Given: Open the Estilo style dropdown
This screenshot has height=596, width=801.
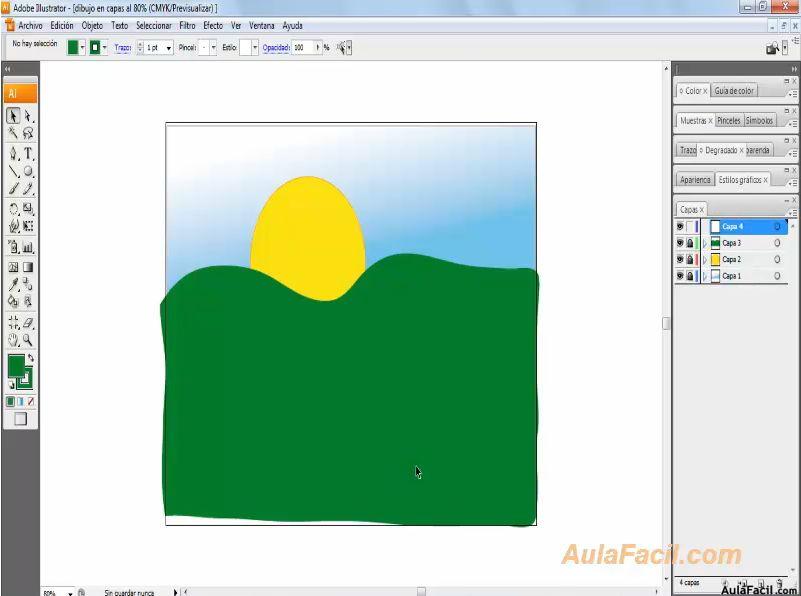Looking at the screenshot, I should point(255,47).
